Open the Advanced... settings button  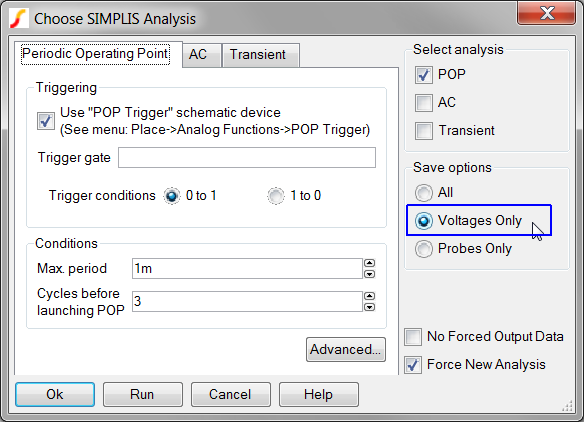(346, 350)
